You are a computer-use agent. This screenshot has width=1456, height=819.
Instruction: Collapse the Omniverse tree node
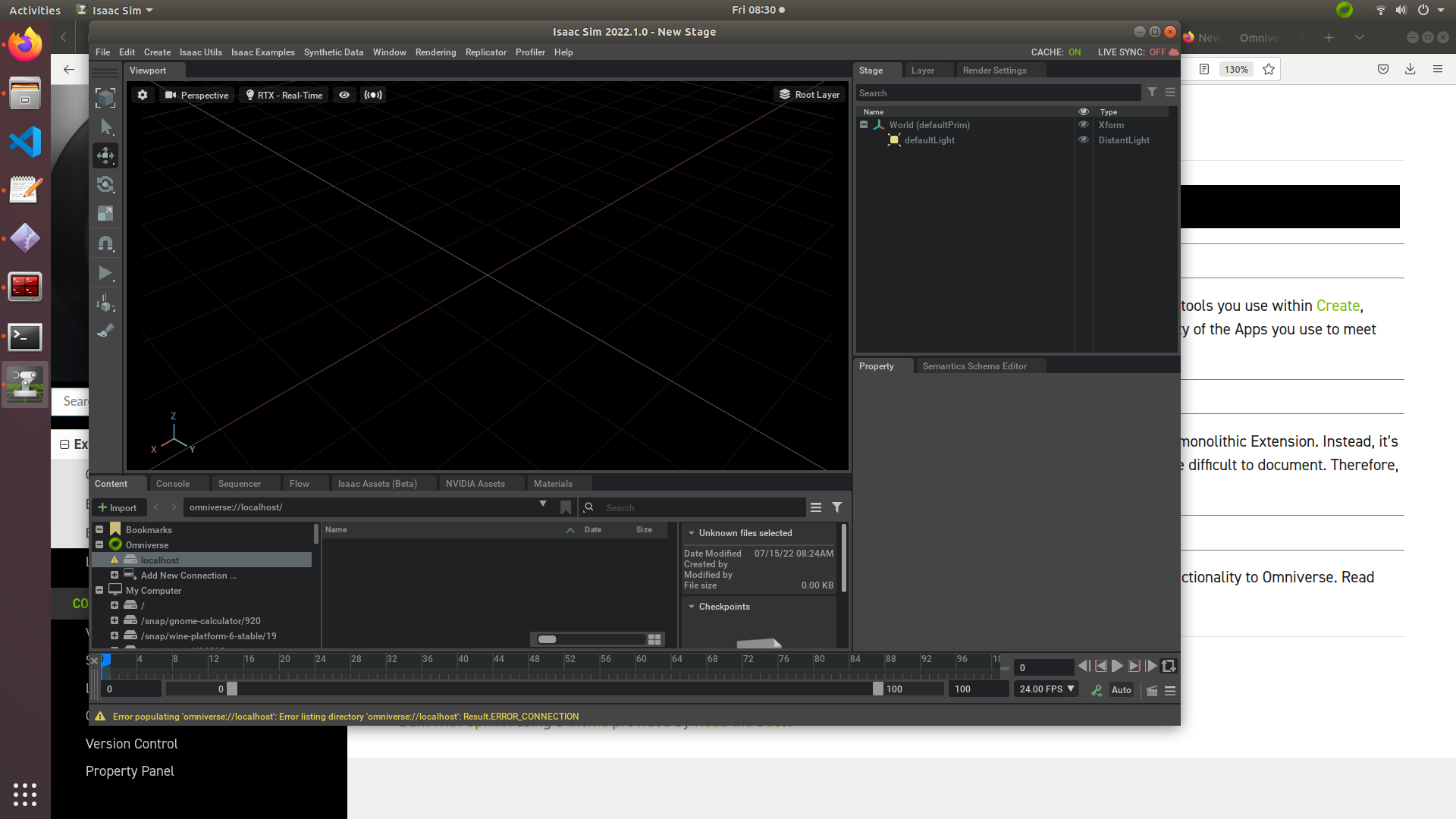point(99,545)
